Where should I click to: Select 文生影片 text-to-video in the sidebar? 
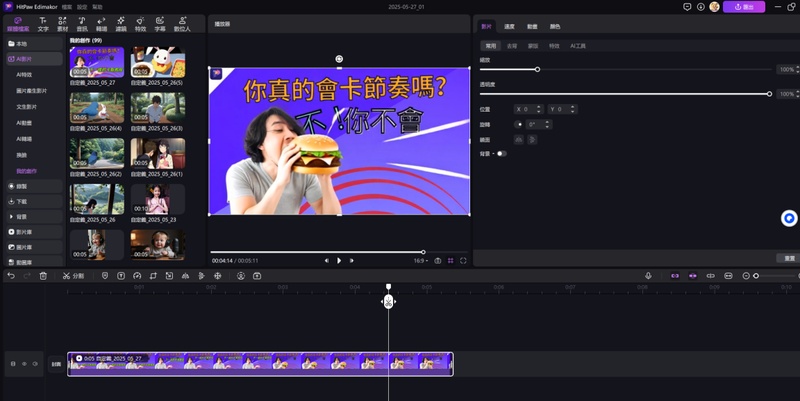(x=27, y=107)
